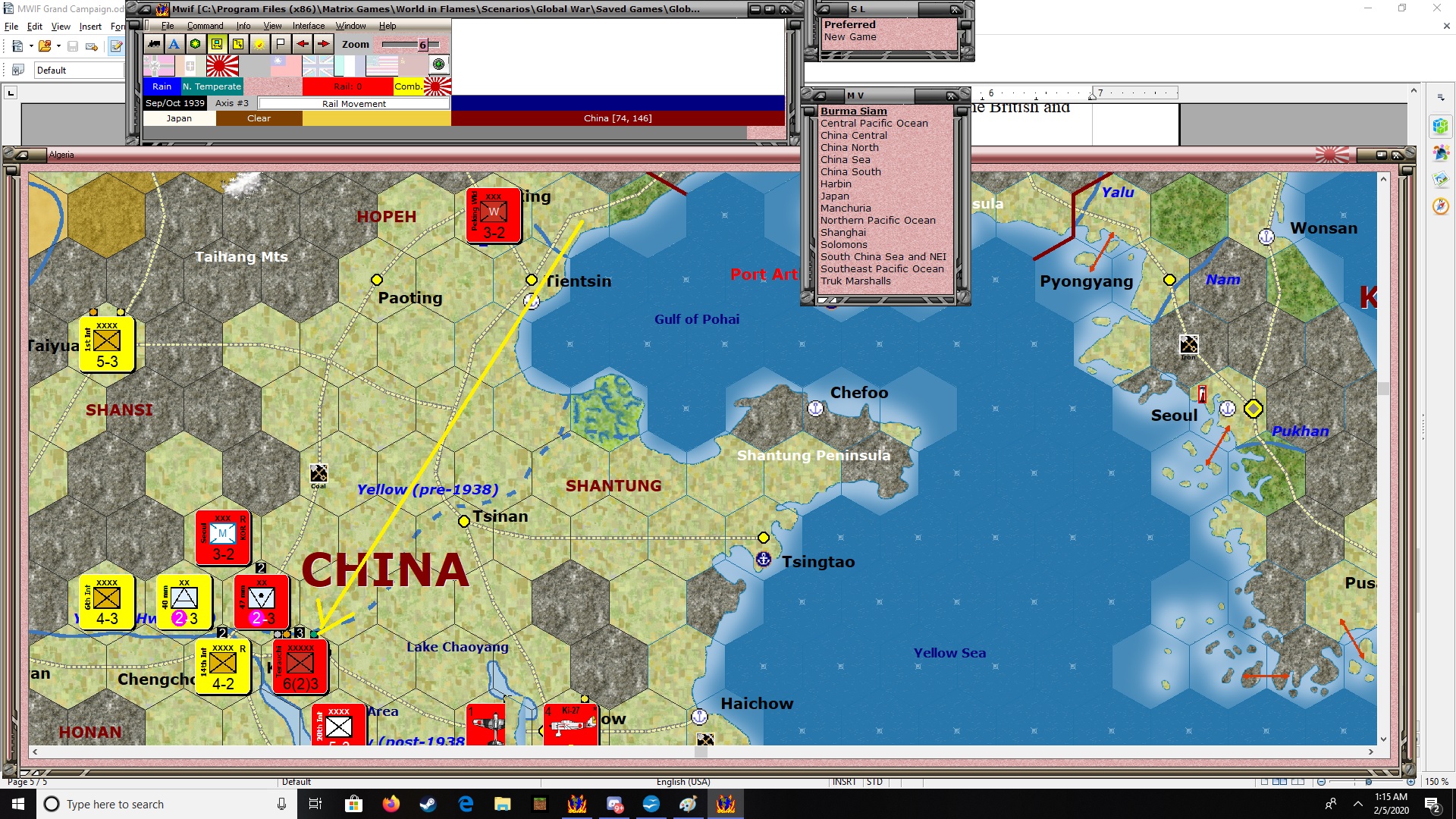Open the Interface menu

coord(308,26)
